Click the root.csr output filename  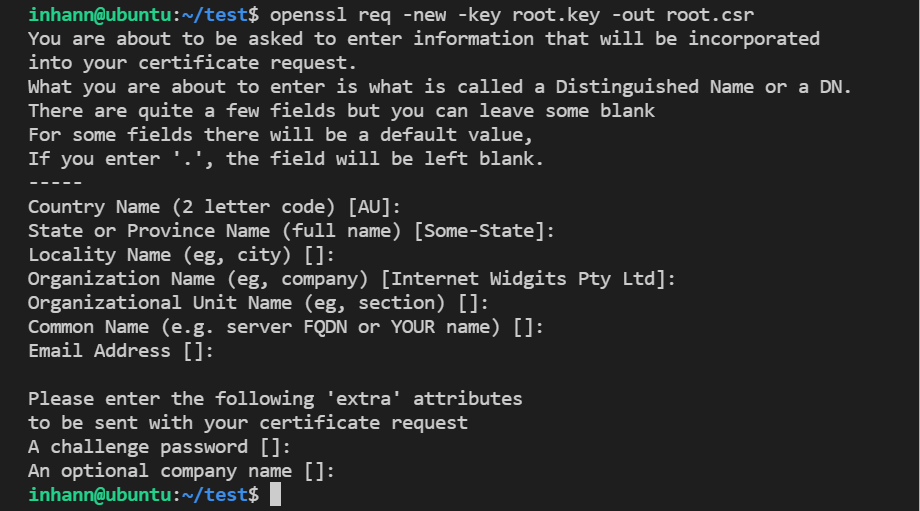[710, 15]
